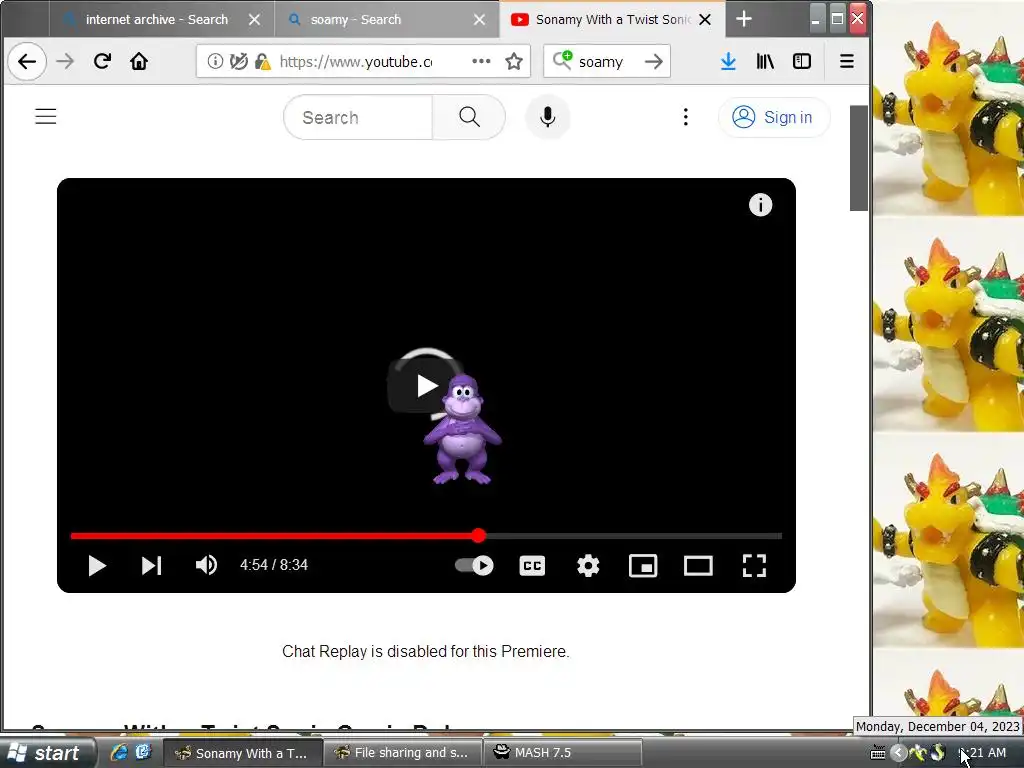Toggle the Firefox sidebar view

coord(801,61)
